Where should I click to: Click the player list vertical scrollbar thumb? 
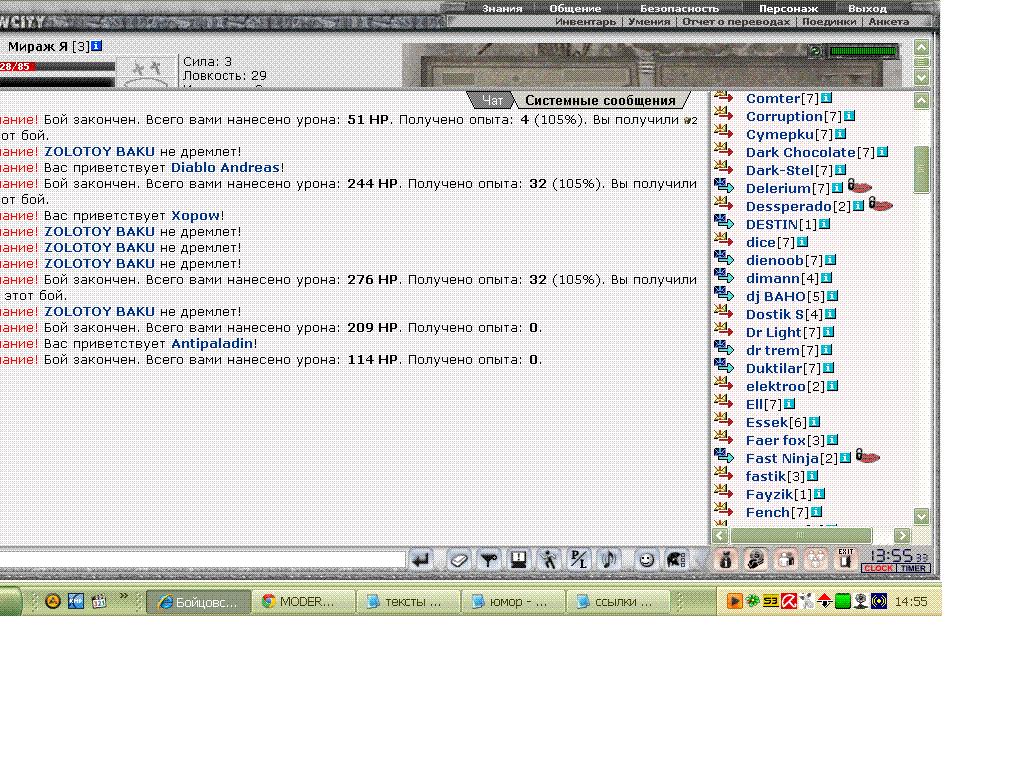click(x=921, y=169)
